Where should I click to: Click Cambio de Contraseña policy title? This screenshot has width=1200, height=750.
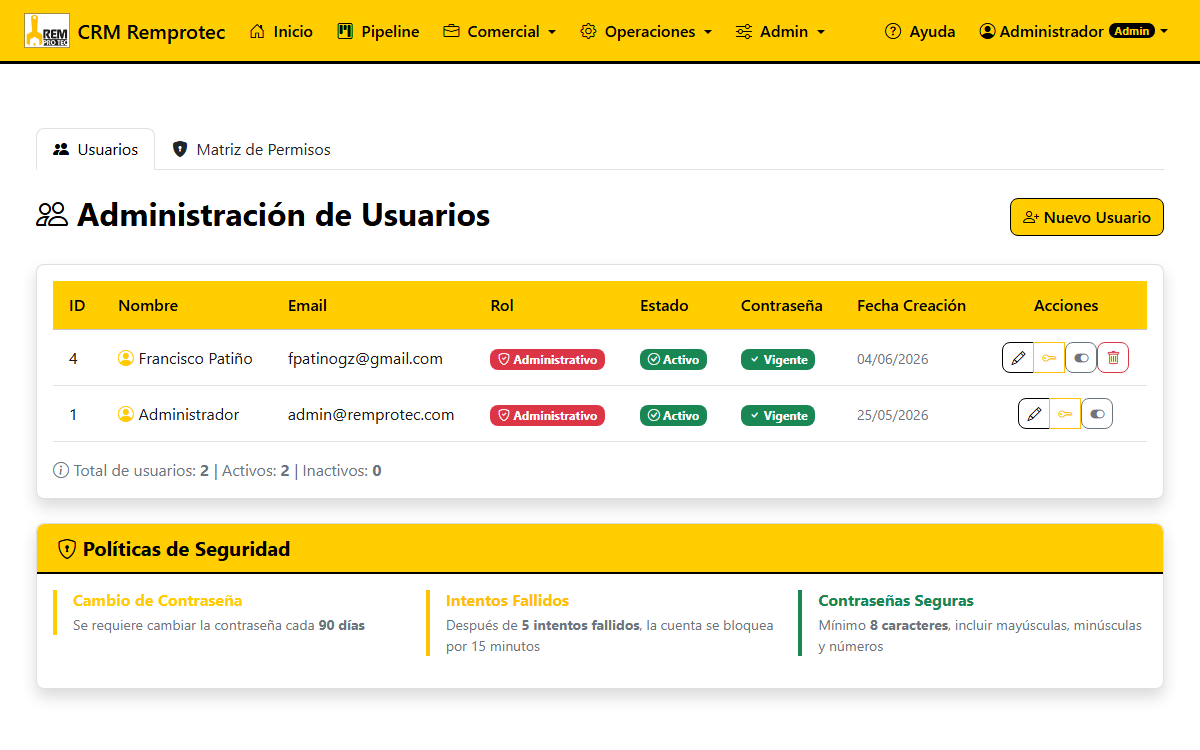pyautogui.click(x=157, y=600)
